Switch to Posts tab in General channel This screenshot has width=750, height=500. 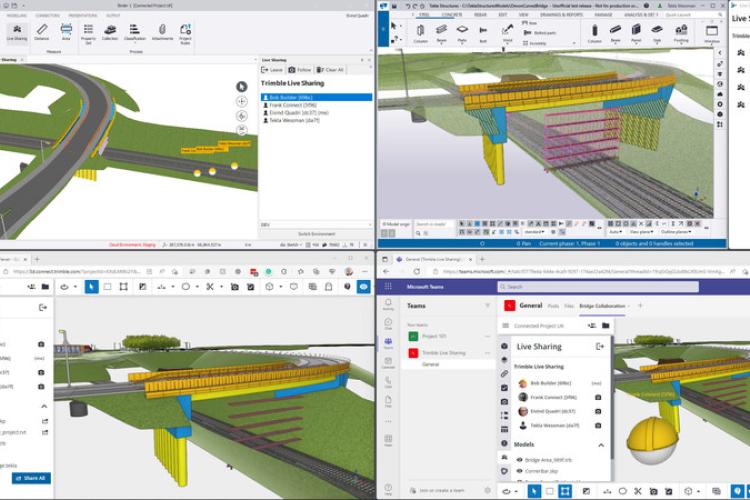553,306
